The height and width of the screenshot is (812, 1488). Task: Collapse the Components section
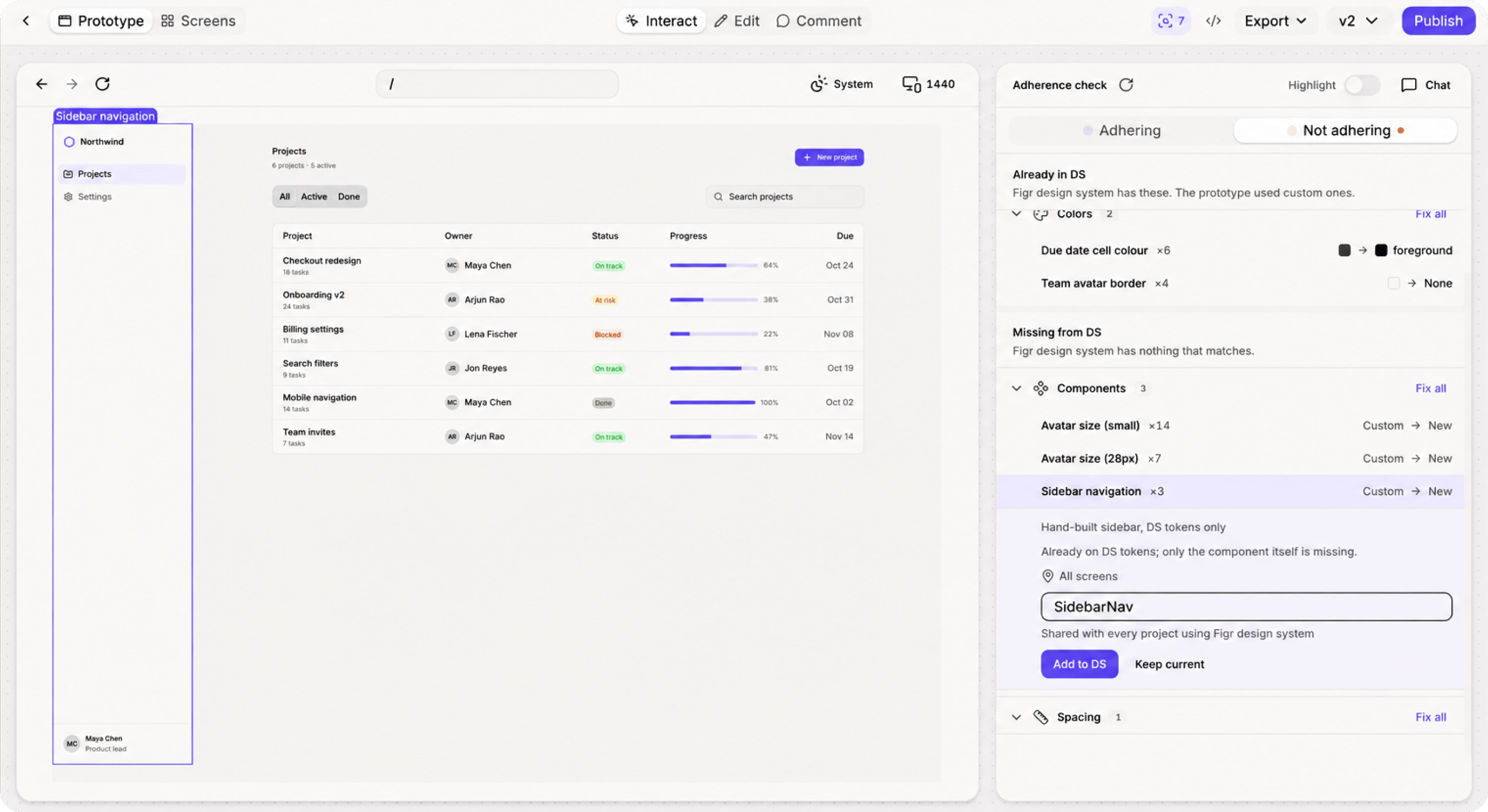tap(1017, 388)
